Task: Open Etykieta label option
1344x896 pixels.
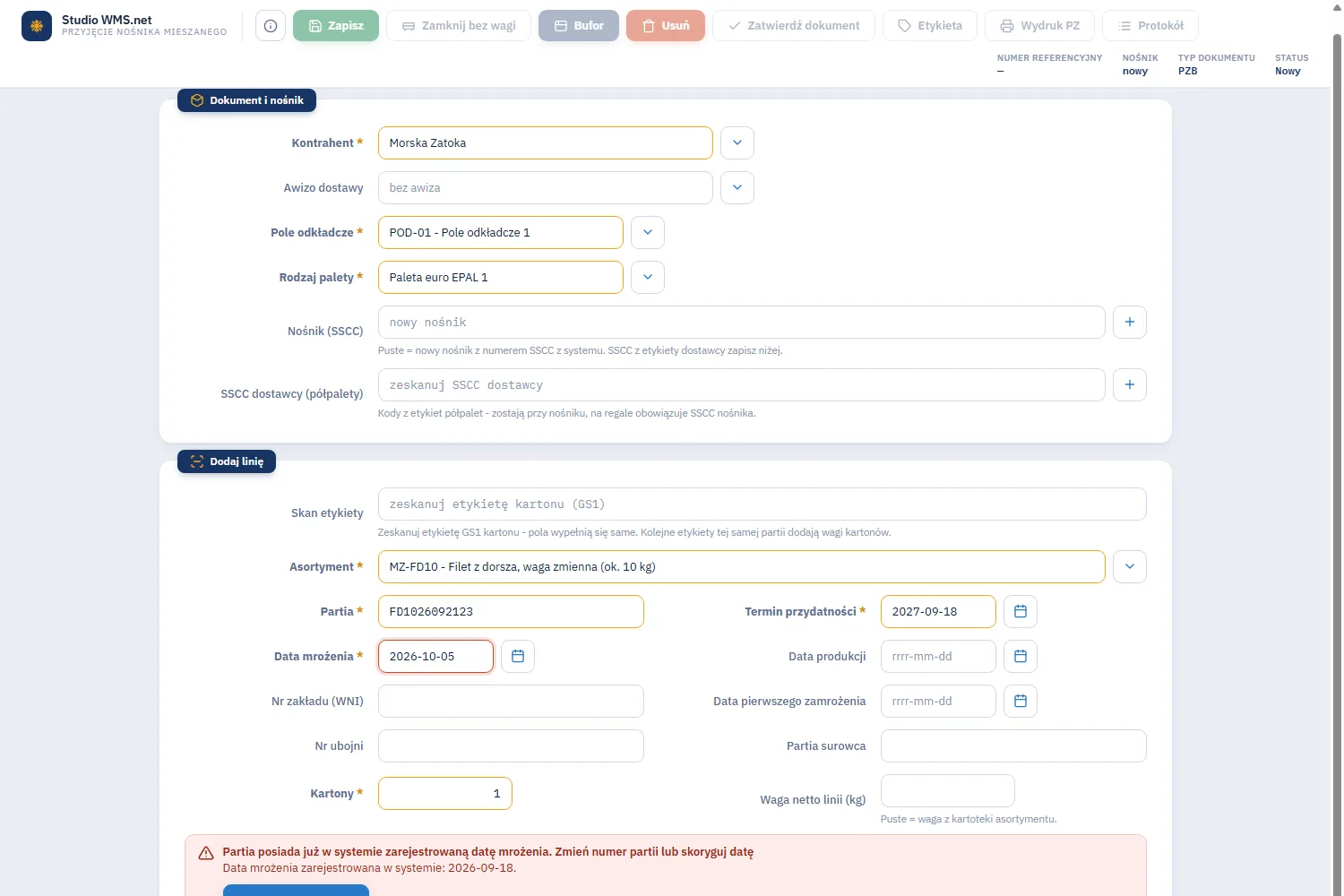Action: (930, 26)
